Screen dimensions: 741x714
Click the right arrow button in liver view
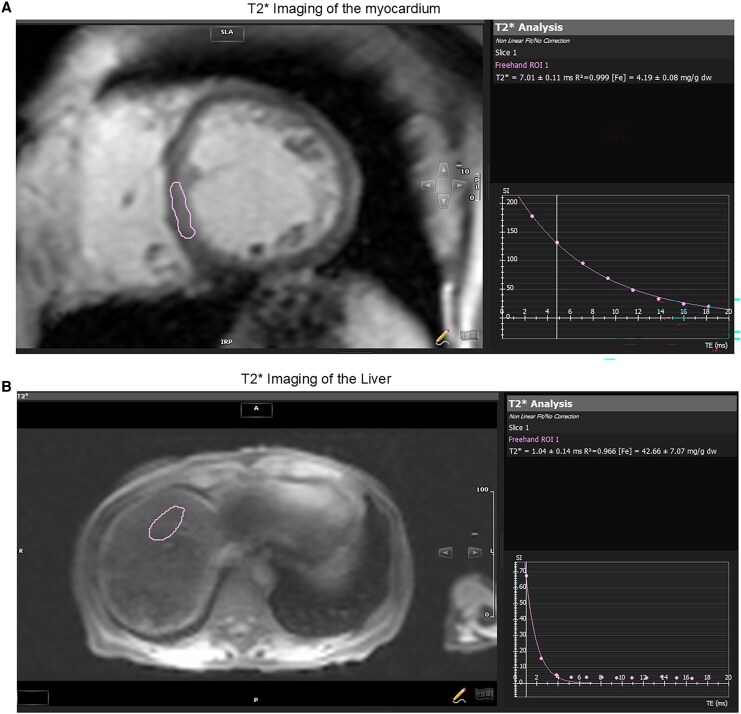click(x=475, y=552)
